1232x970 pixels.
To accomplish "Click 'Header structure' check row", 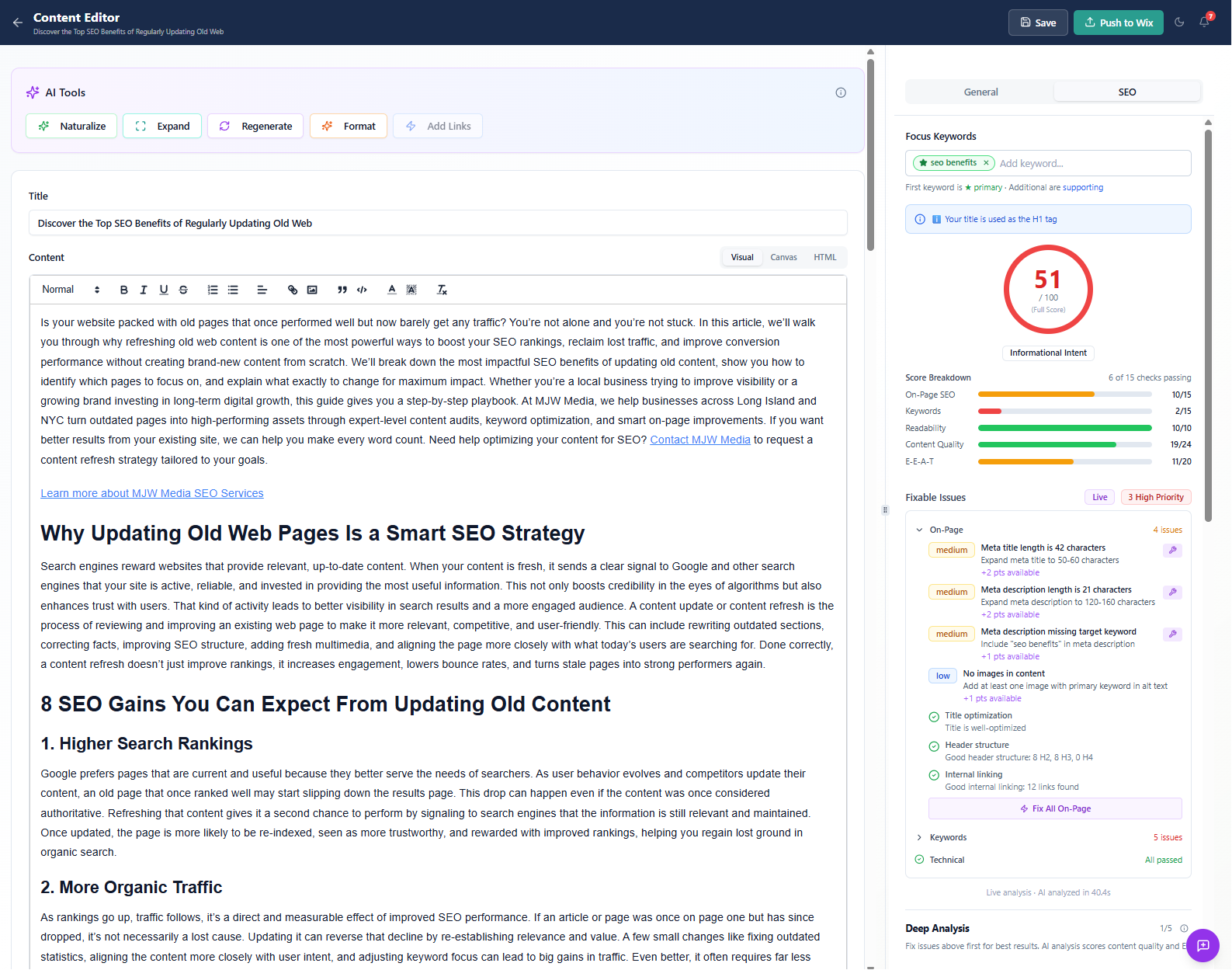I will click(x=1055, y=751).
